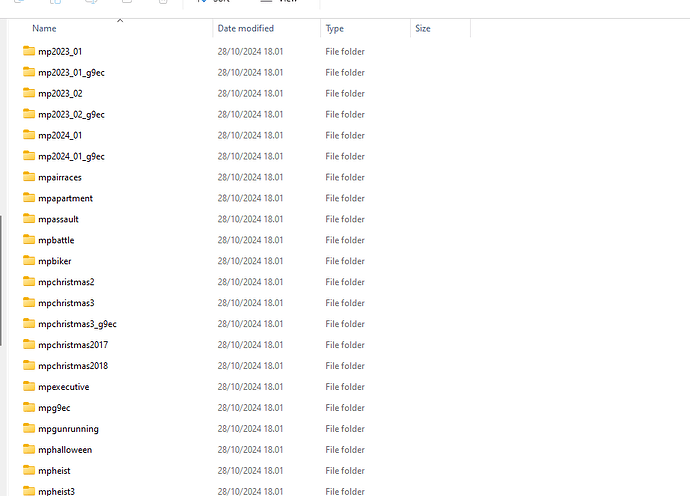
Task: Click the Type column header
Action: point(334,29)
